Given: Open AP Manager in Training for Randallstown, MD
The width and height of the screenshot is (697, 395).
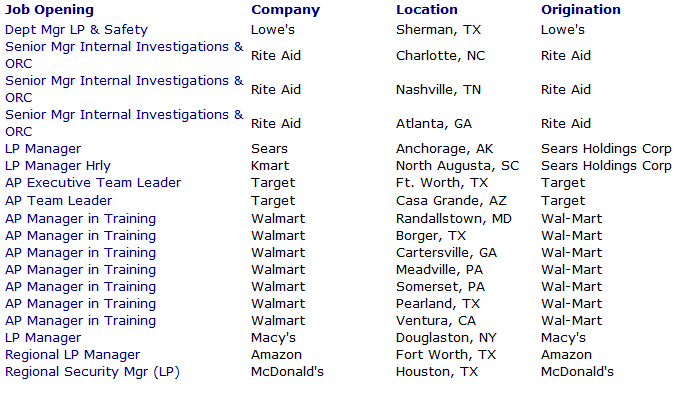Looking at the screenshot, I should (80, 219).
